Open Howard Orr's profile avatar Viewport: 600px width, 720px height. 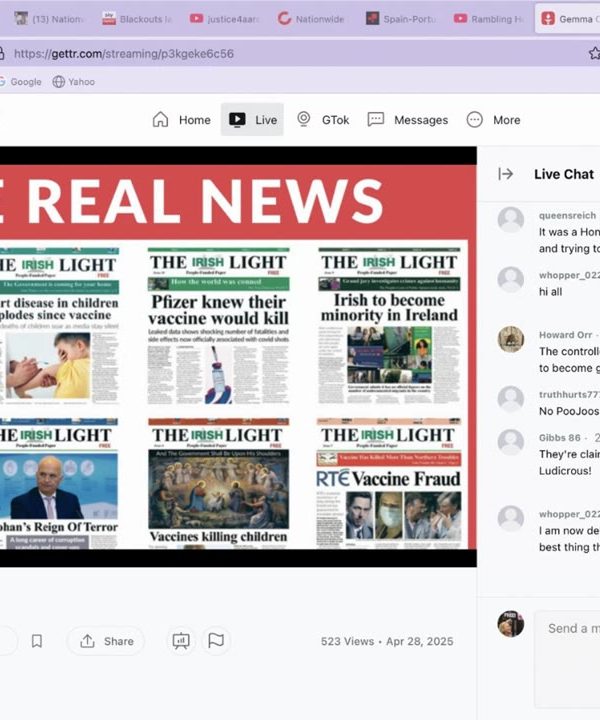(510, 339)
